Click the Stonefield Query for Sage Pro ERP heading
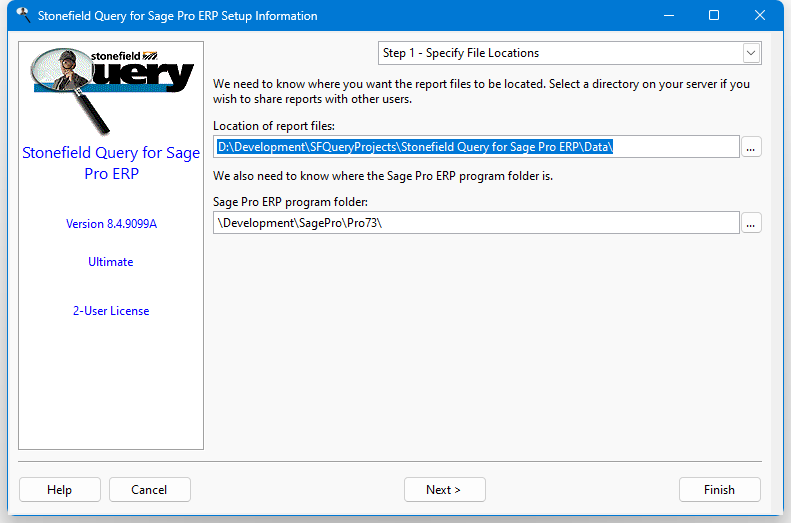Viewport: 791px width, 523px height. (x=111, y=162)
